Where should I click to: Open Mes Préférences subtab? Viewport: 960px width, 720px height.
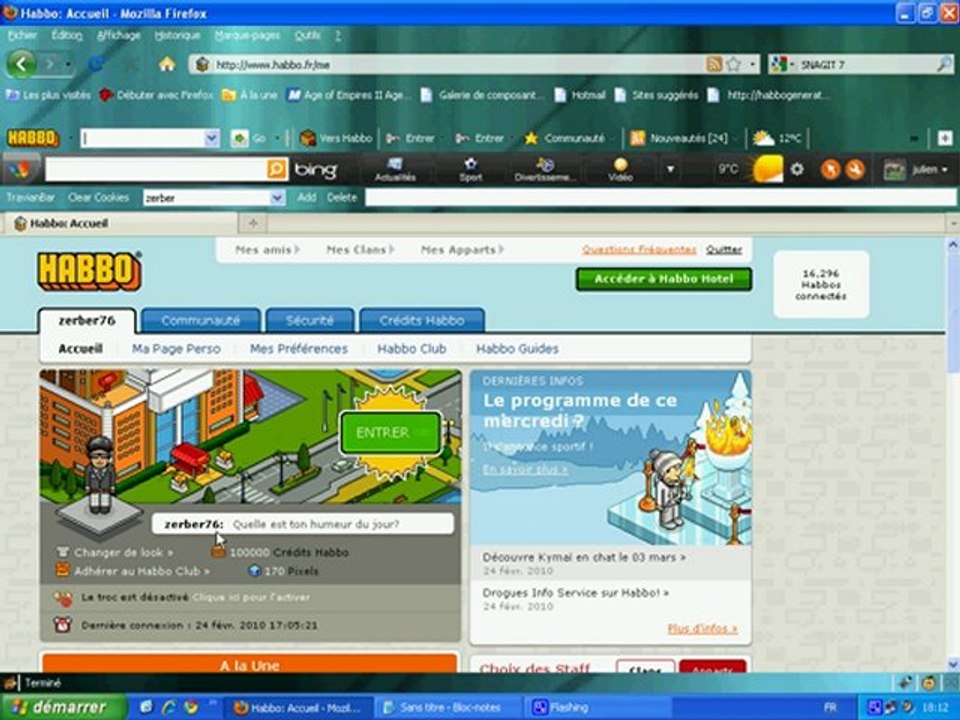(x=299, y=349)
